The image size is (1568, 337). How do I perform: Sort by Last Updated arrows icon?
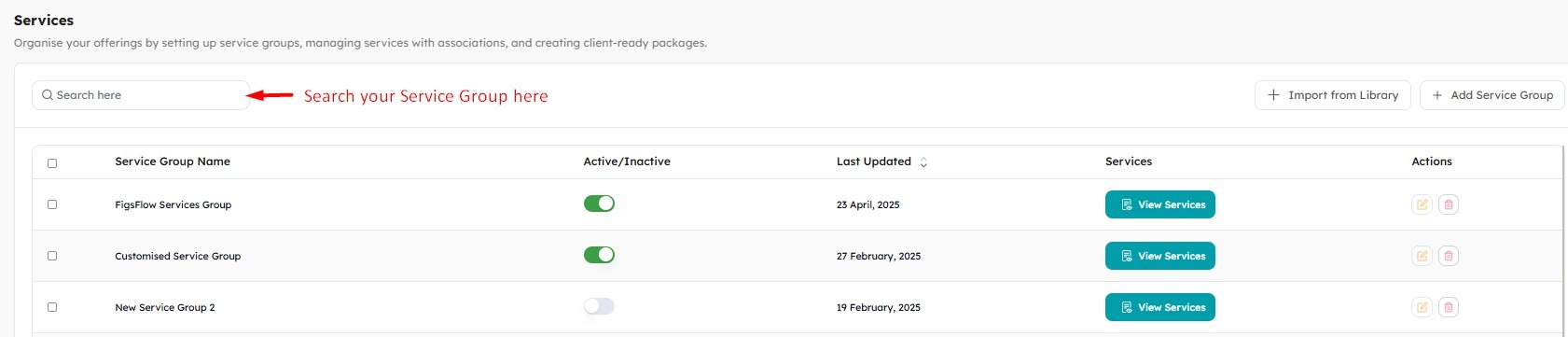click(923, 162)
